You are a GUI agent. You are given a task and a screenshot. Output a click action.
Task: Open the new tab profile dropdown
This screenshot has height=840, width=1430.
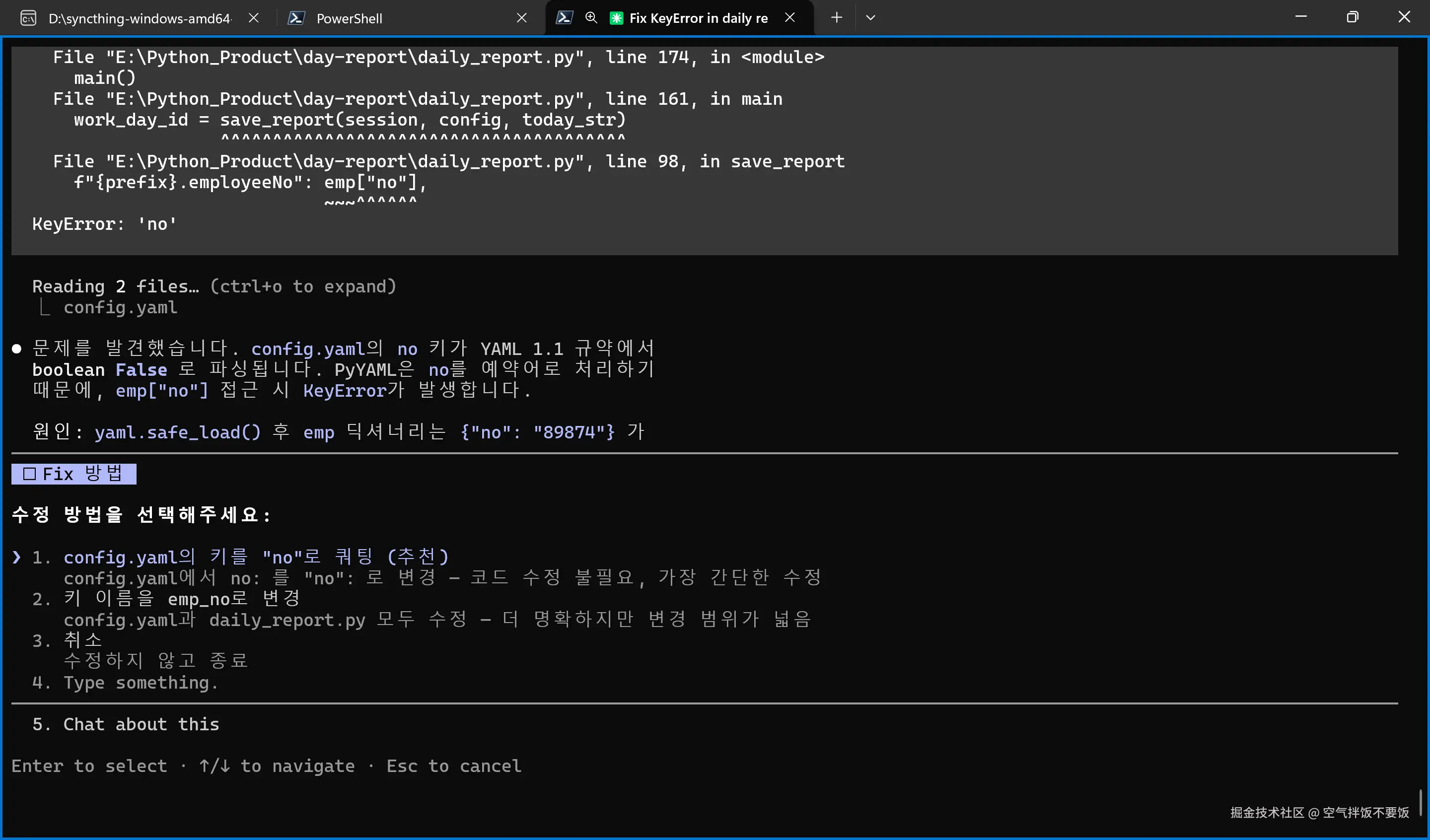[x=870, y=17]
